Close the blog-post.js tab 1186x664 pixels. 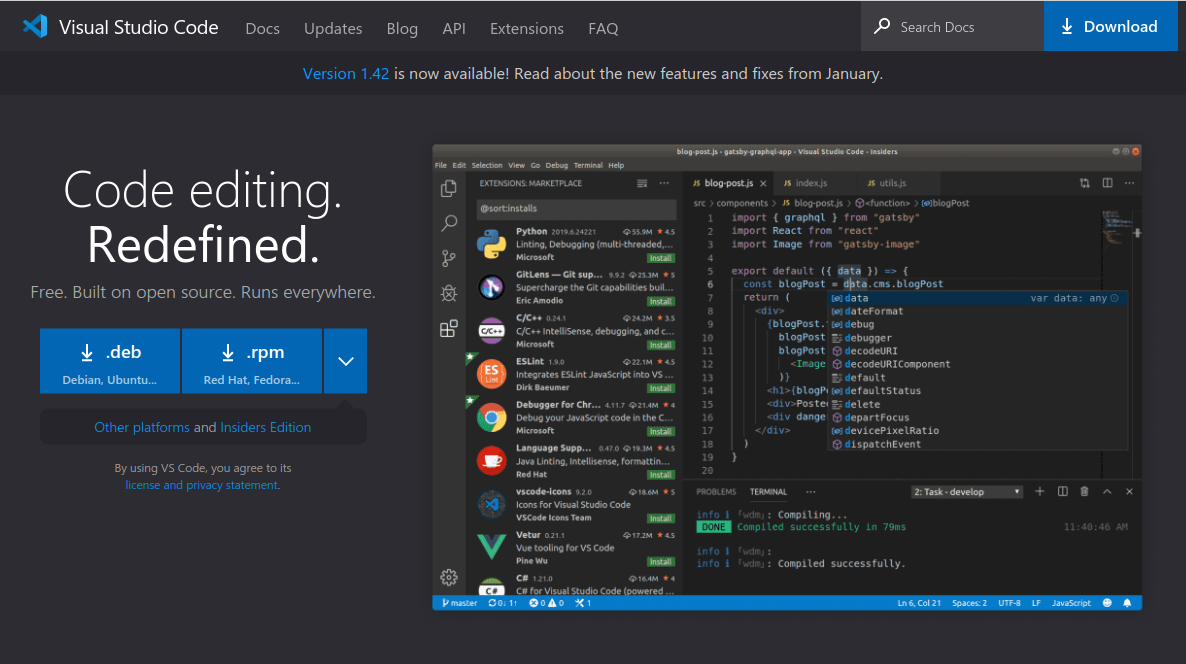point(763,183)
